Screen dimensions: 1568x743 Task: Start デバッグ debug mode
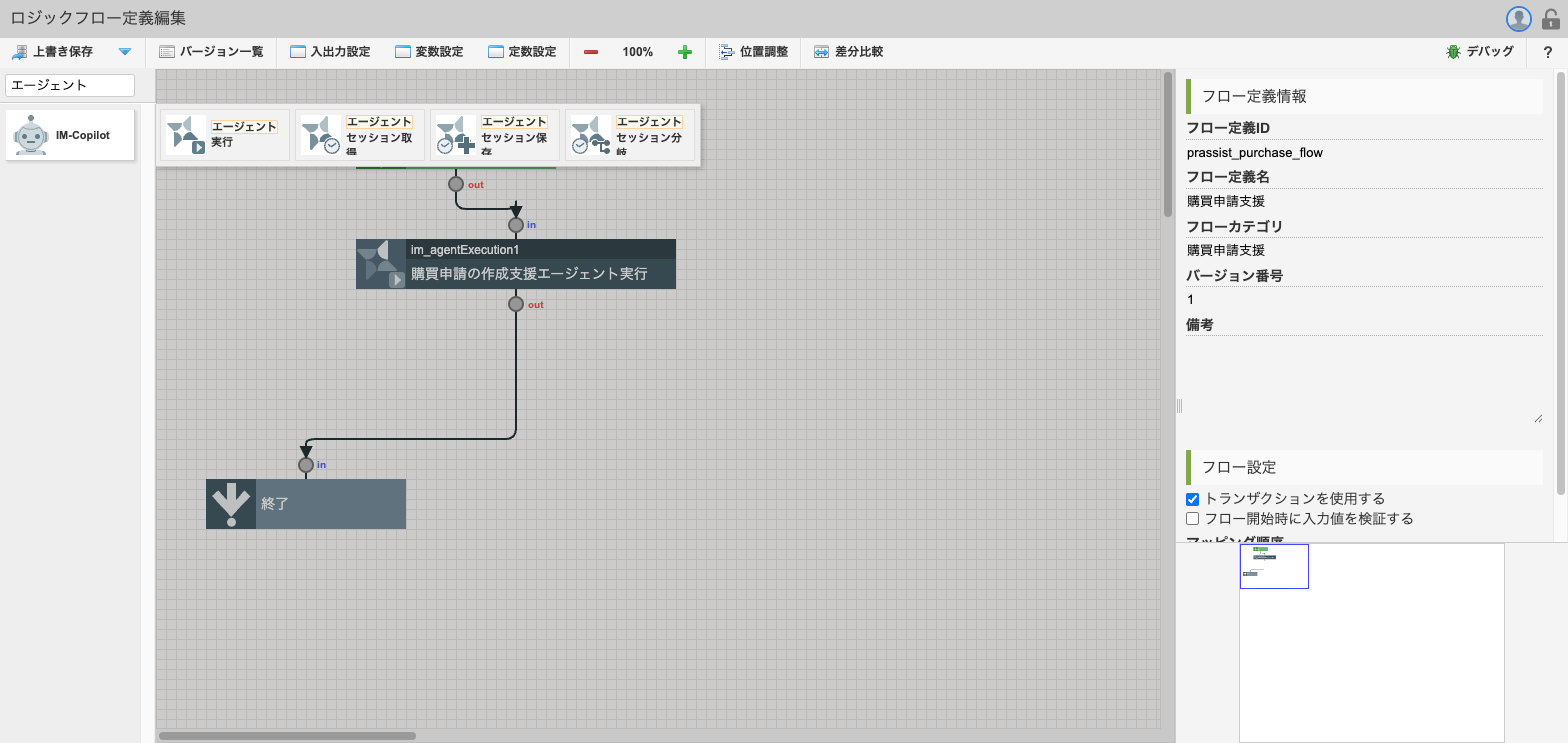coord(1480,52)
